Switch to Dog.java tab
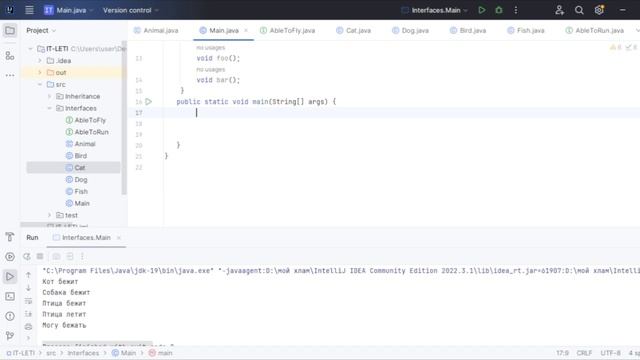This screenshot has height=360, width=640. 410,31
